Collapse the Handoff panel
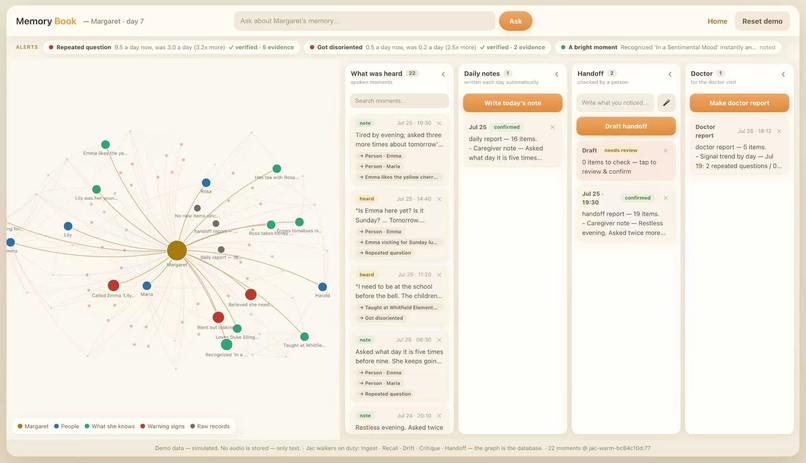The image size is (806, 463). pos(670,75)
